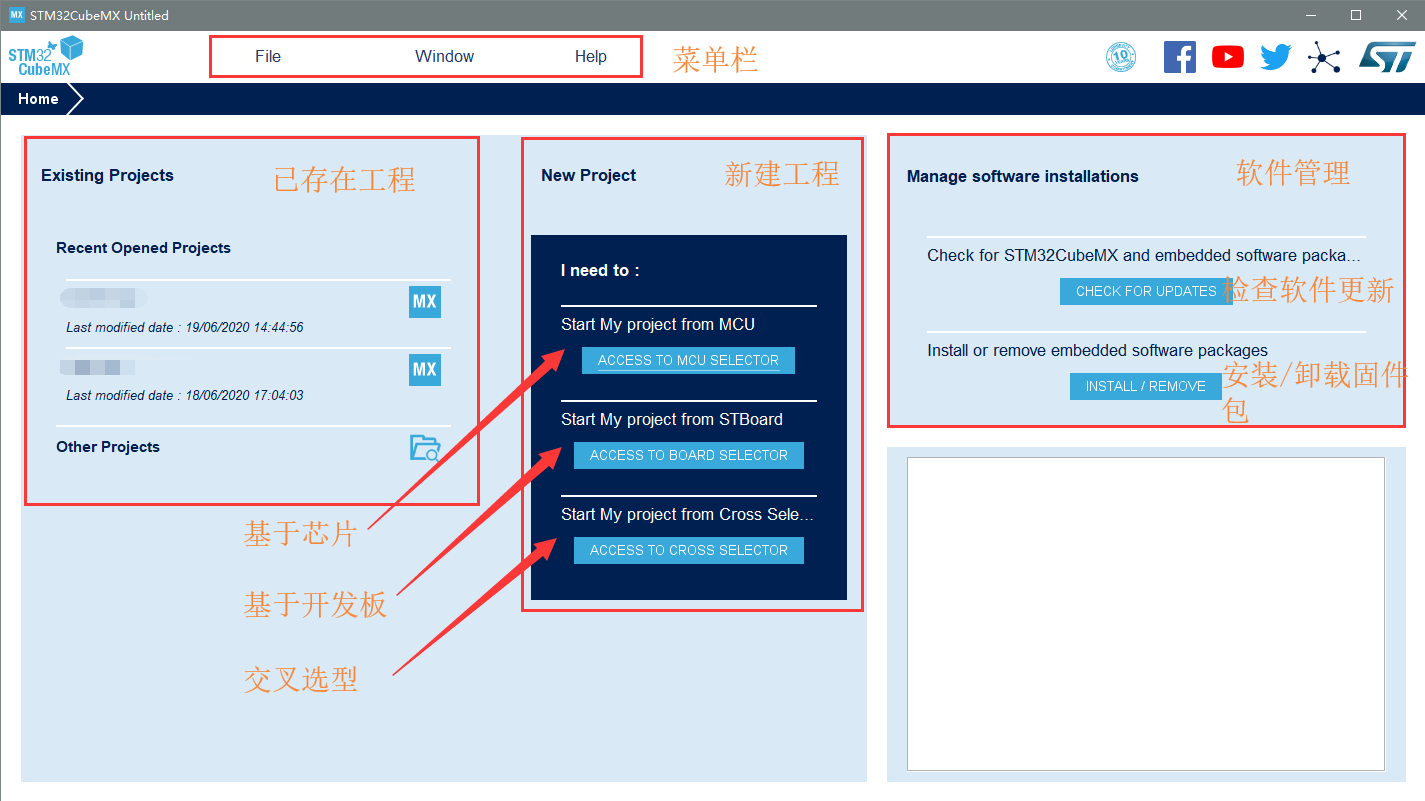Click the Start My project from STBoard text
Viewport: 1425px width, 801px height.
click(x=672, y=419)
